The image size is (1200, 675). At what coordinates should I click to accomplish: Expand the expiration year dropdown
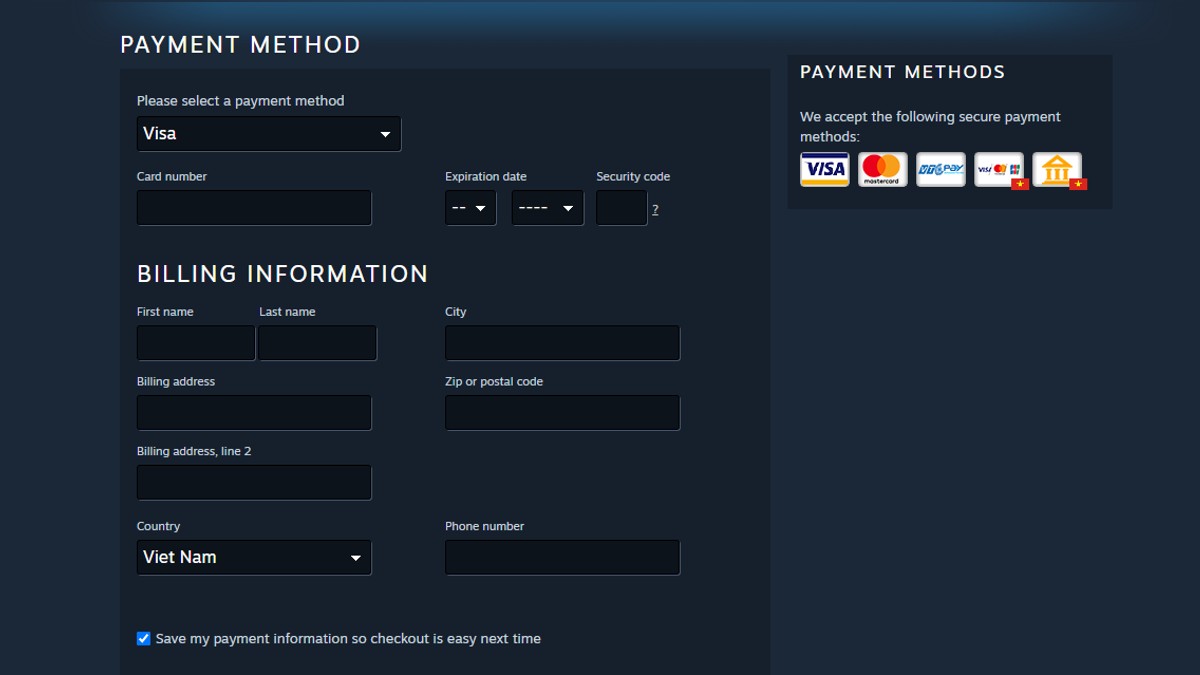click(547, 208)
